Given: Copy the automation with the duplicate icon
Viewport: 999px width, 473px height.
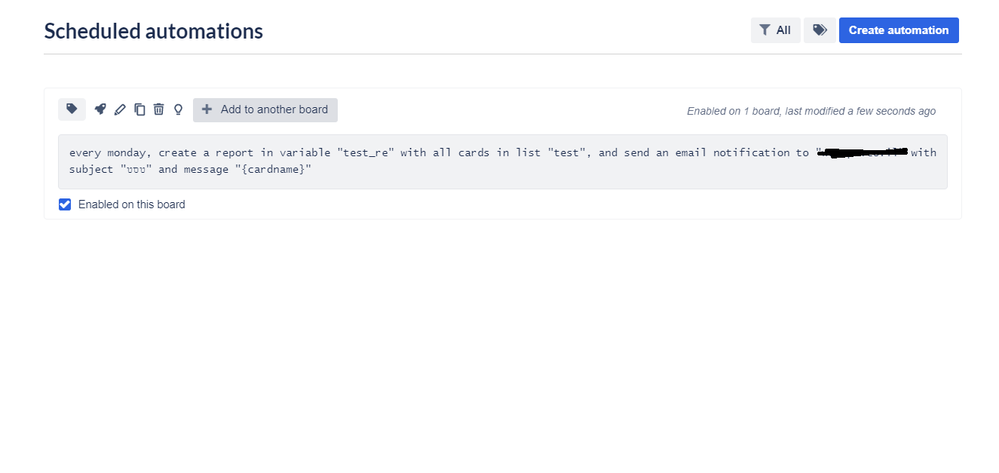Looking at the screenshot, I should click(x=140, y=110).
